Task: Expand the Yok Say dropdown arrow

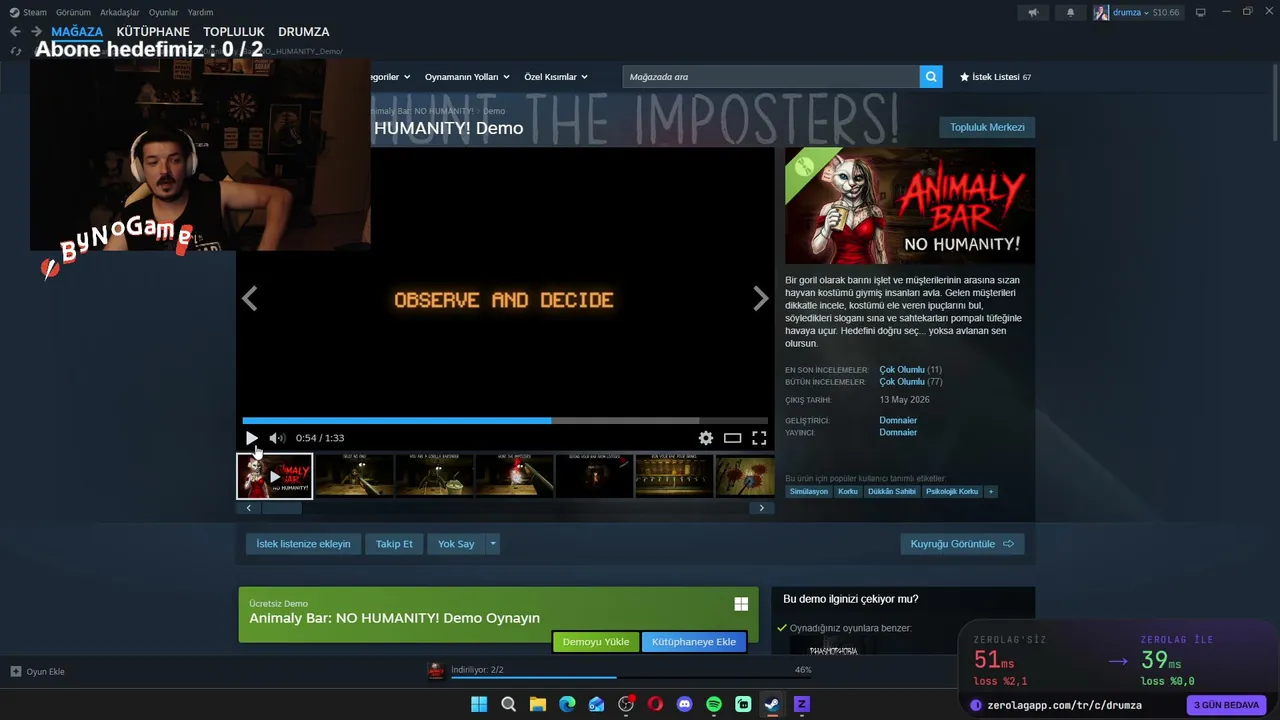Action: (493, 544)
